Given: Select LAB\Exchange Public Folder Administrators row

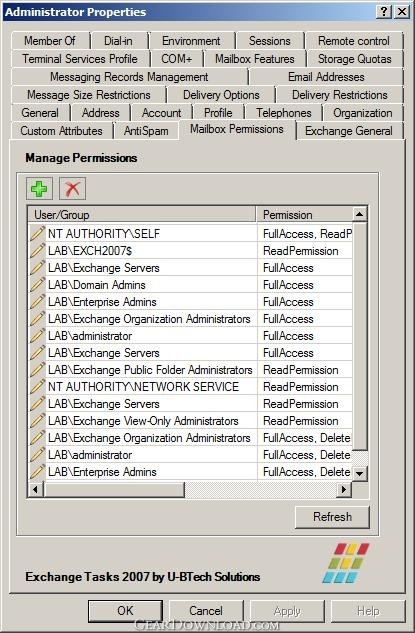Looking at the screenshot, I should coord(191,369).
